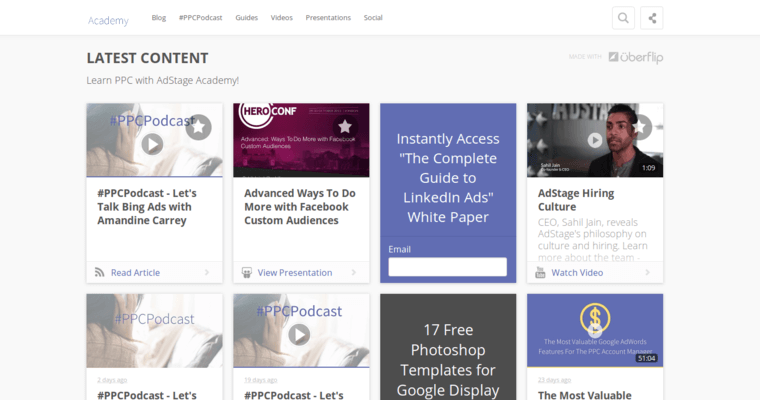The height and width of the screenshot is (400, 760).
Task: Star the Facebook Custom Audiences presentation
Action: [x=345, y=126]
